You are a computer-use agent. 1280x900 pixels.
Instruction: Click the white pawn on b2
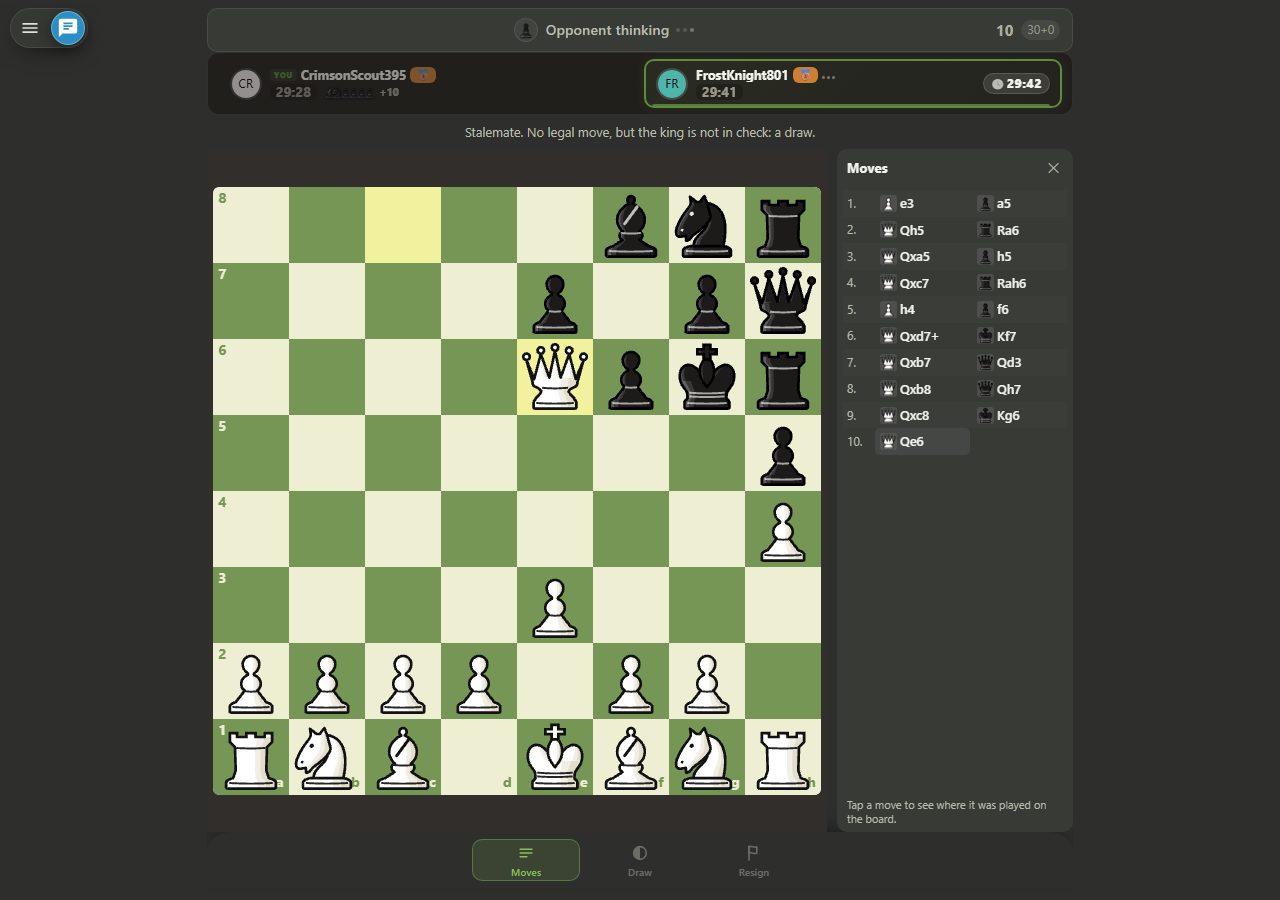point(327,681)
